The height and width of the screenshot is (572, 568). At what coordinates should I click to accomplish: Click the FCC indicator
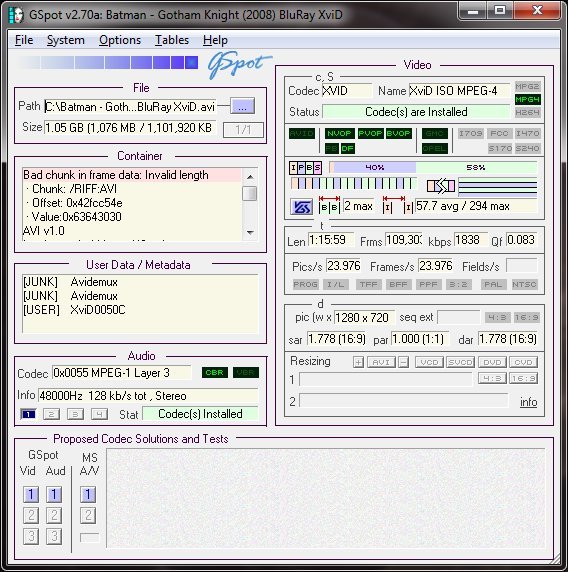click(x=499, y=134)
